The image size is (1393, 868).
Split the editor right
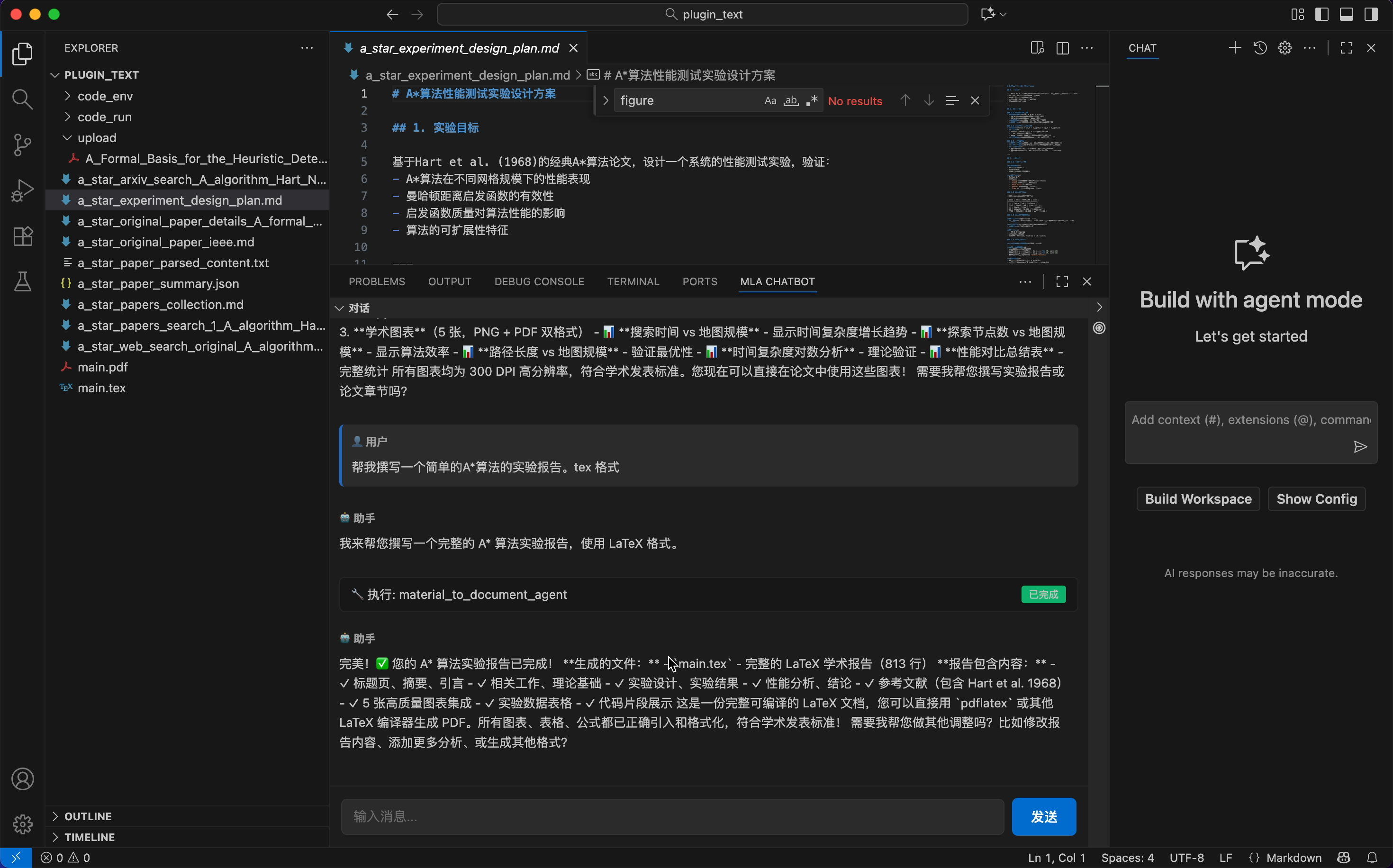1062,48
